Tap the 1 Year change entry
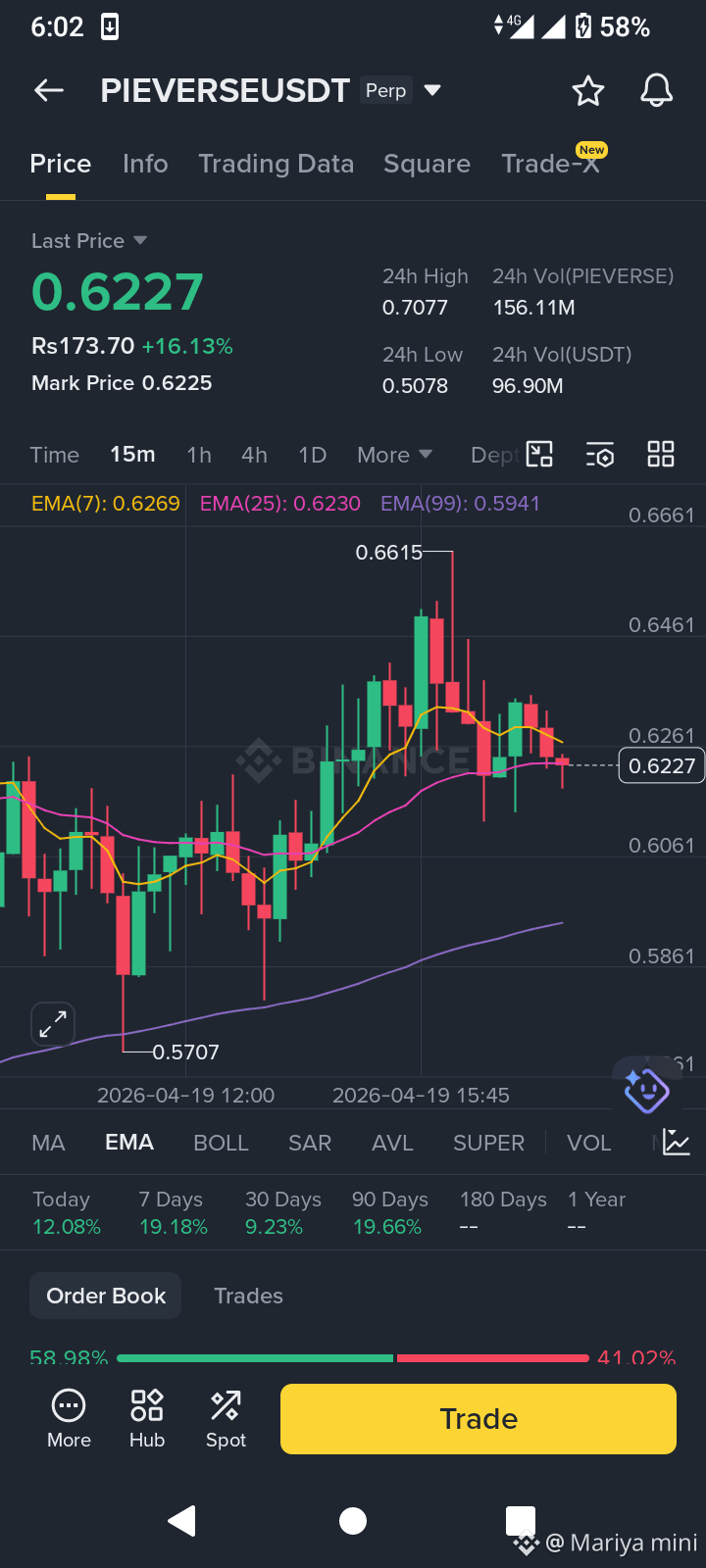This screenshot has height=1568, width=706. pos(596,1213)
